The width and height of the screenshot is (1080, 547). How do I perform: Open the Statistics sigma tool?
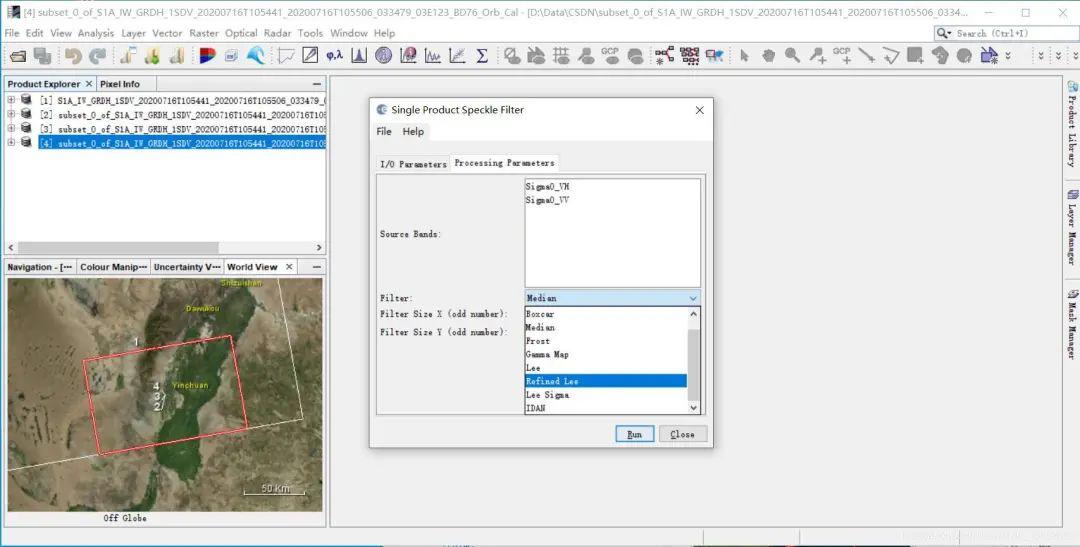pos(482,56)
